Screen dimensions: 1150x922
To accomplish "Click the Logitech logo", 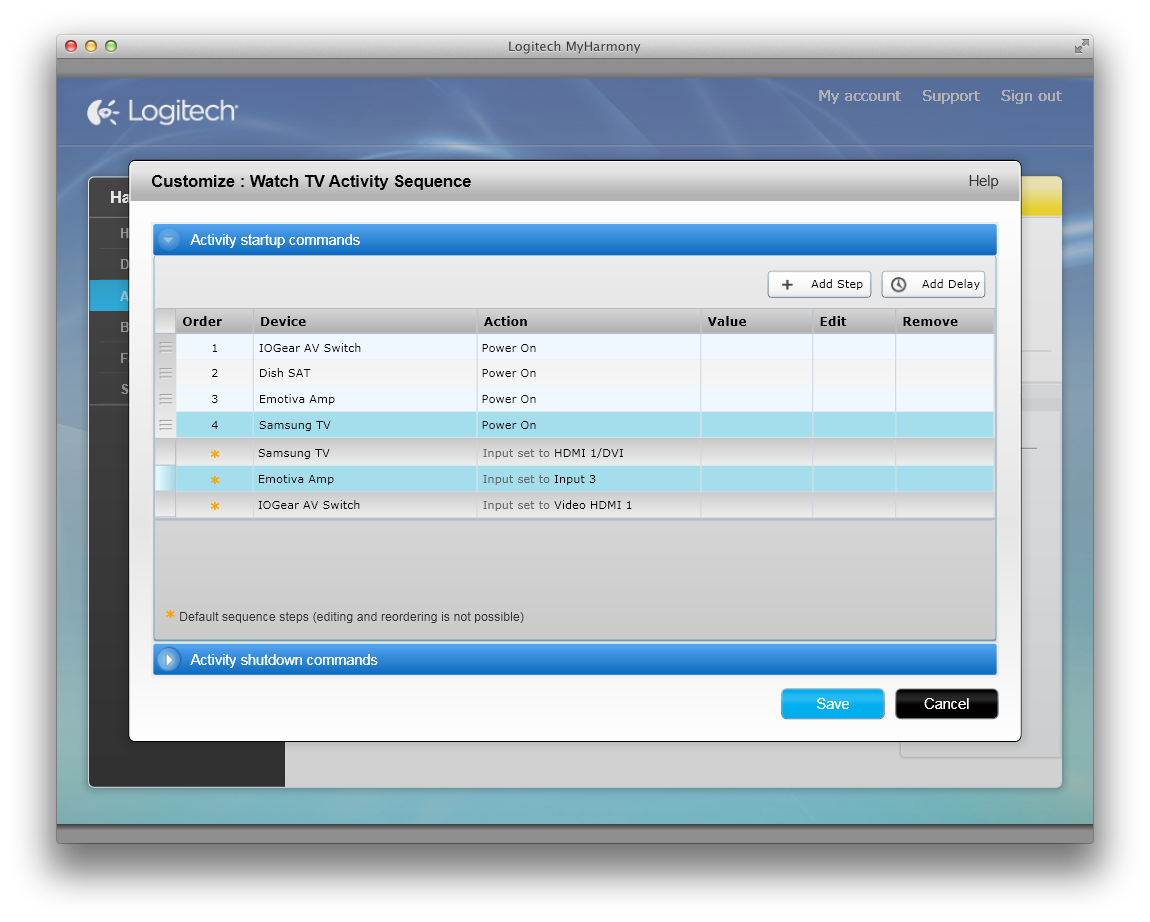I will point(162,112).
